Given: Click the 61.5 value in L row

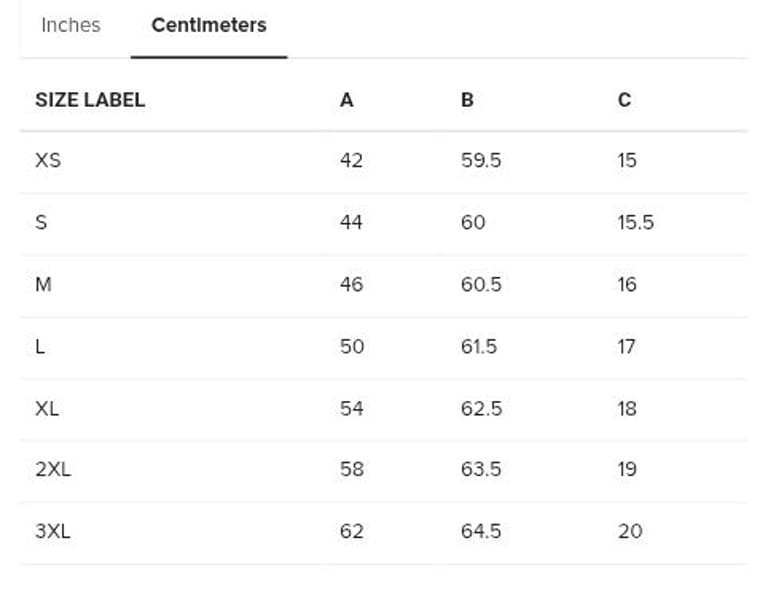Looking at the screenshot, I should click(x=479, y=346).
